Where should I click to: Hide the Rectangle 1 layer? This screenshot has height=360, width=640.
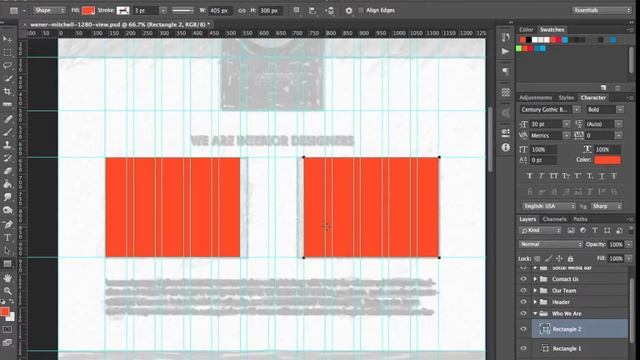click(x=523, y=348)
